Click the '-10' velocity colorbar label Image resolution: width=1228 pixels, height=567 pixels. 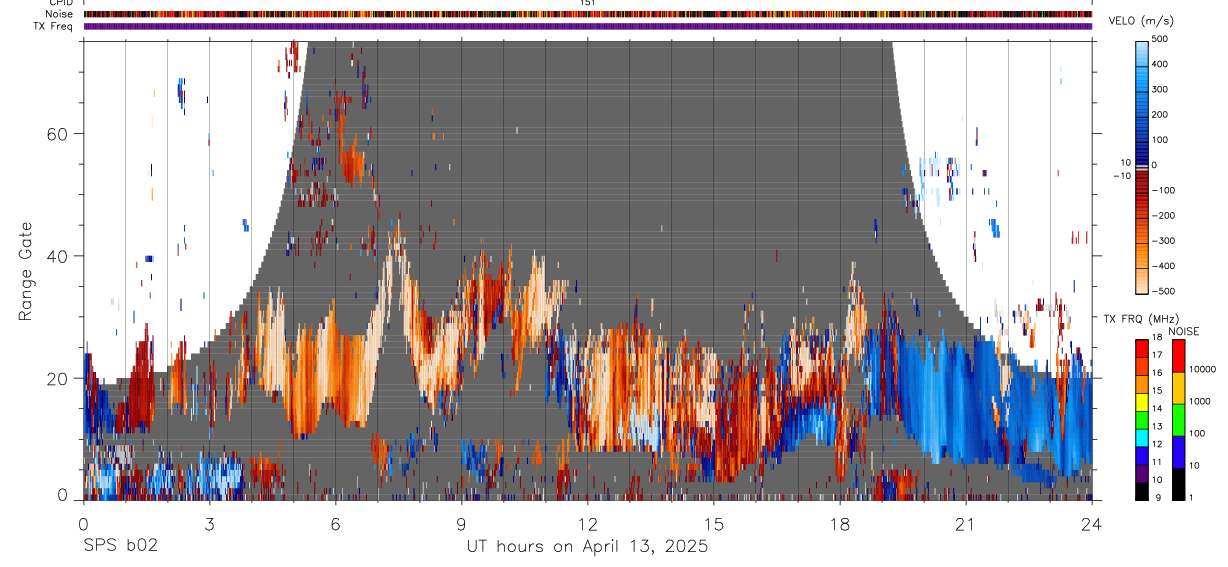coord(1123,176)
